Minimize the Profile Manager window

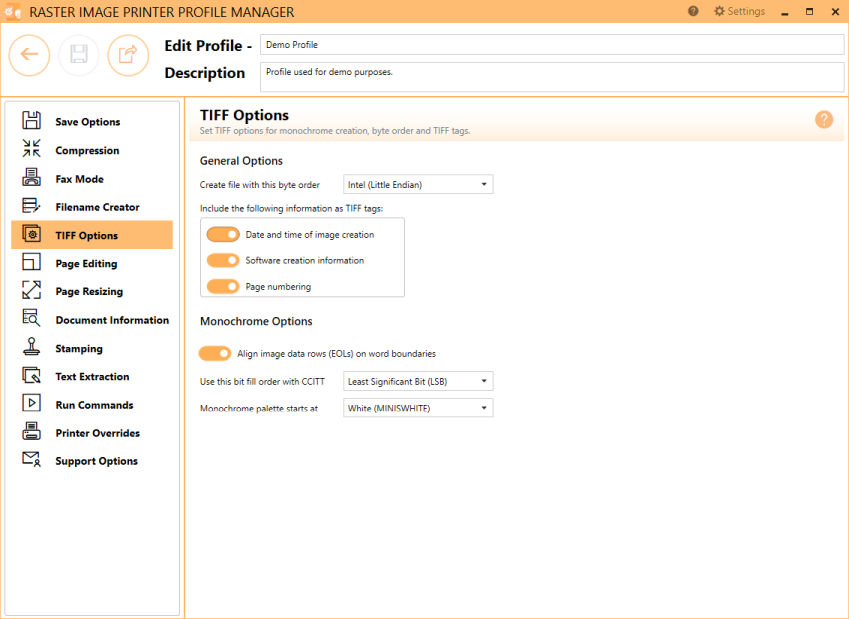coord(785,12)
